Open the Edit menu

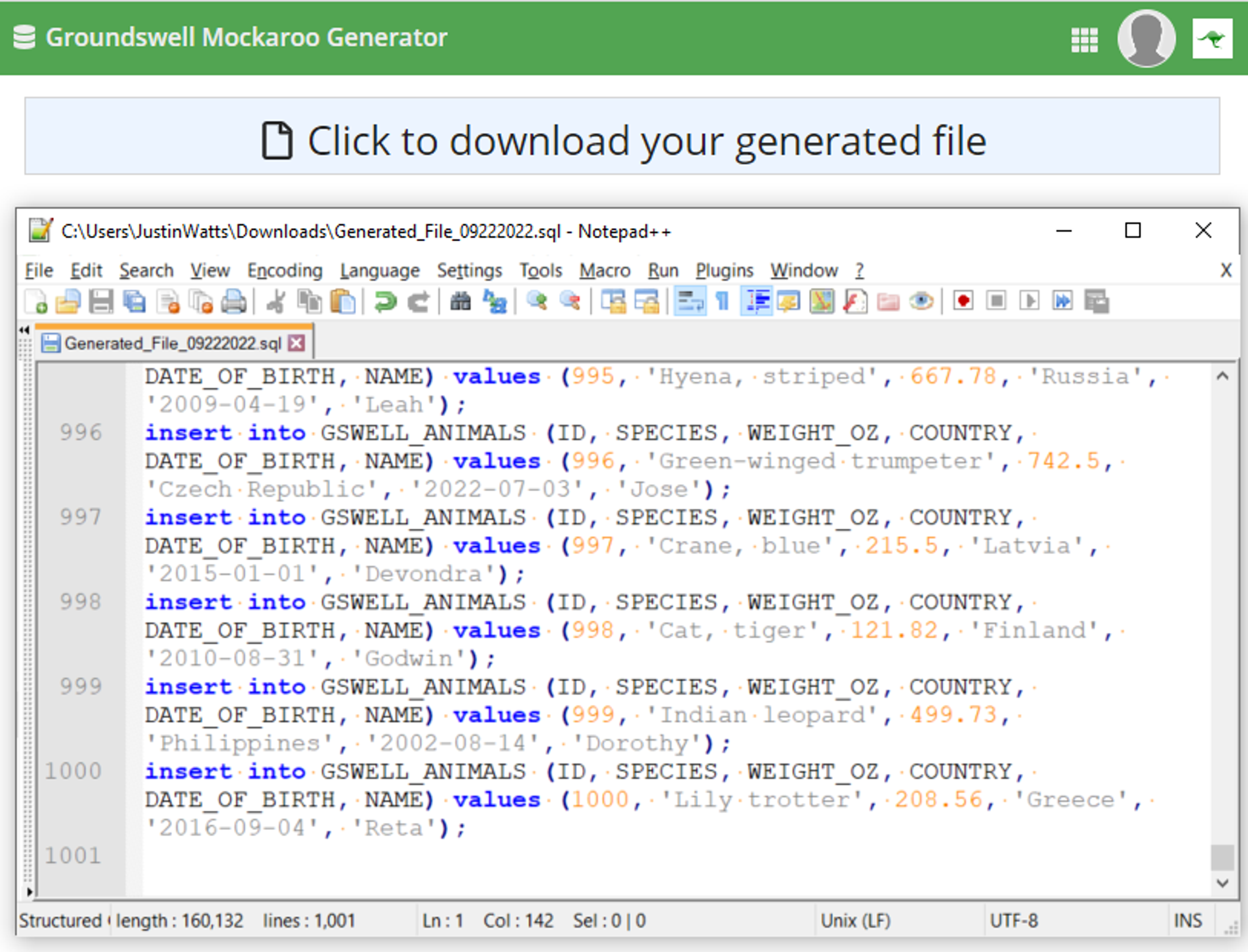(86, 271)
